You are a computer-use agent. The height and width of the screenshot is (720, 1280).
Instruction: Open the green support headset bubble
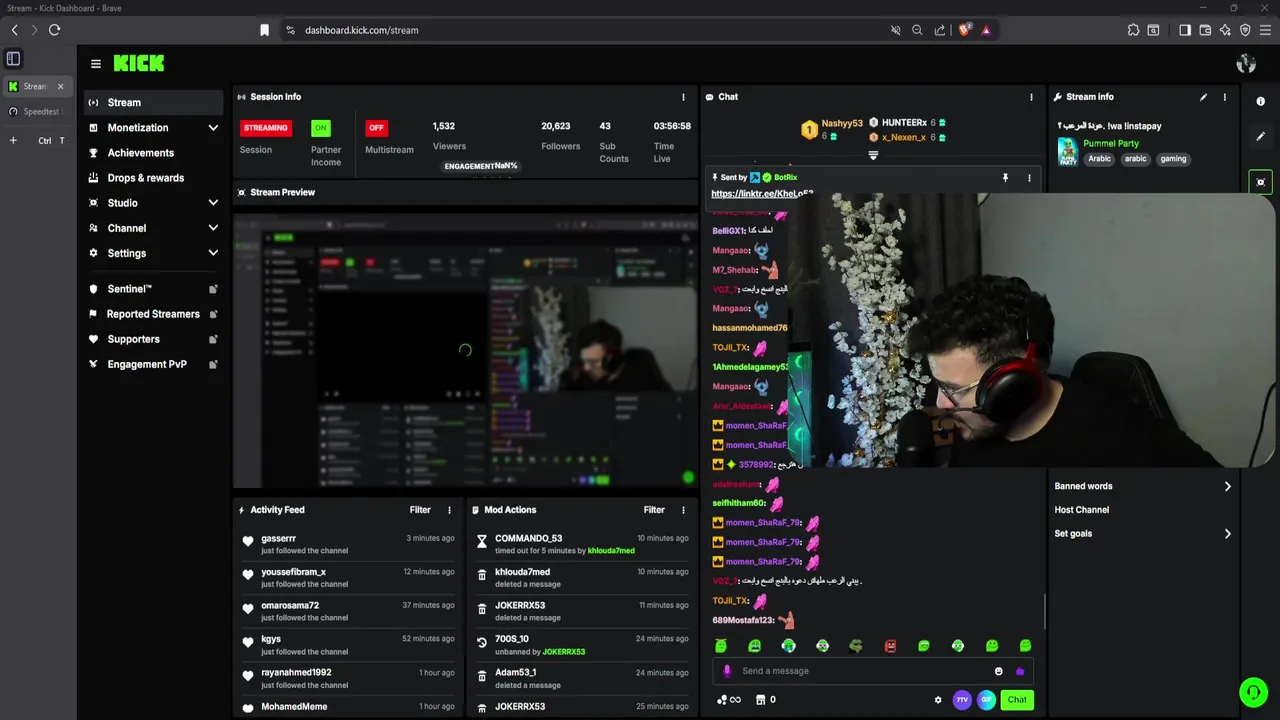pyautogui.click(x=1253, y=692)
